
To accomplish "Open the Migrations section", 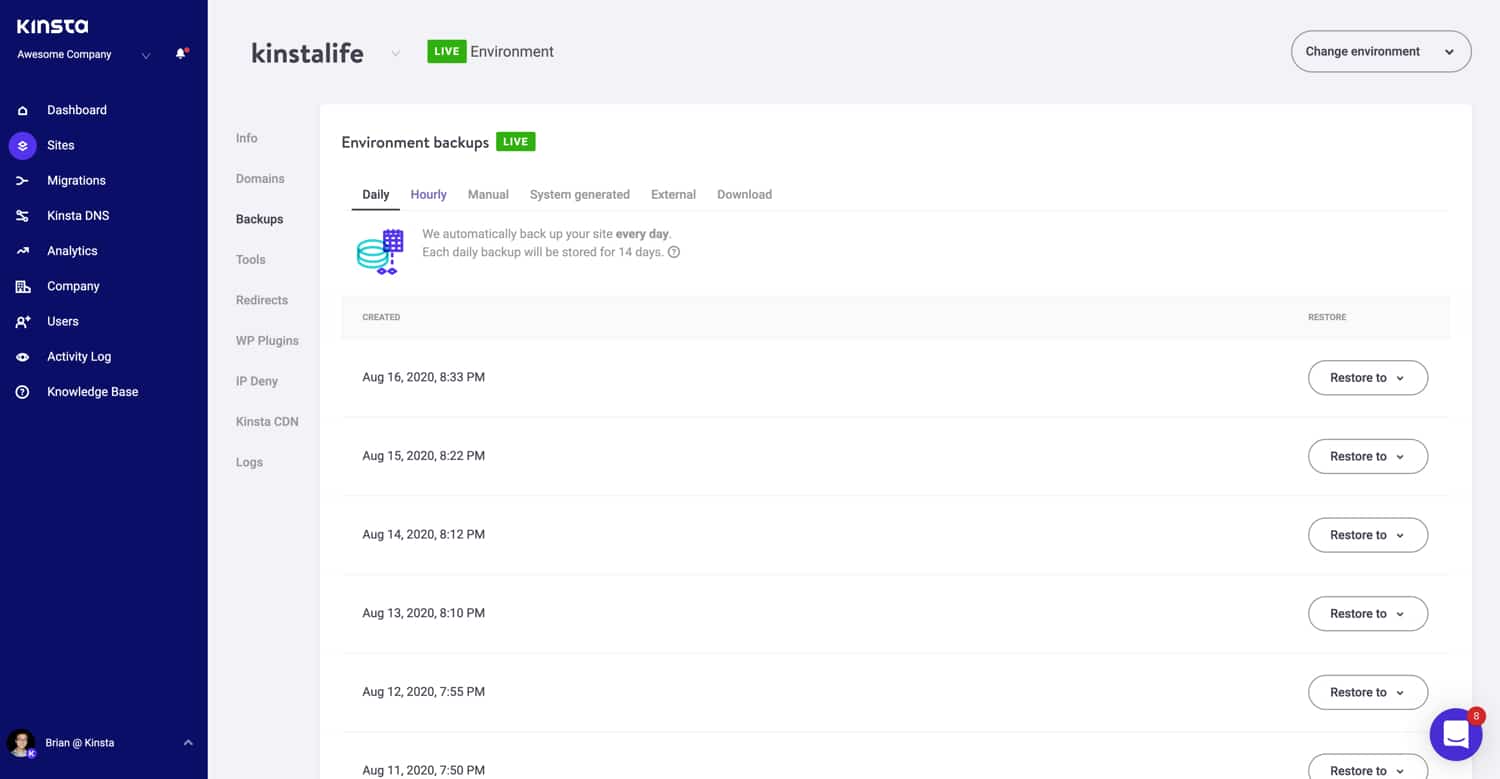I will click(x=75, y=180).
